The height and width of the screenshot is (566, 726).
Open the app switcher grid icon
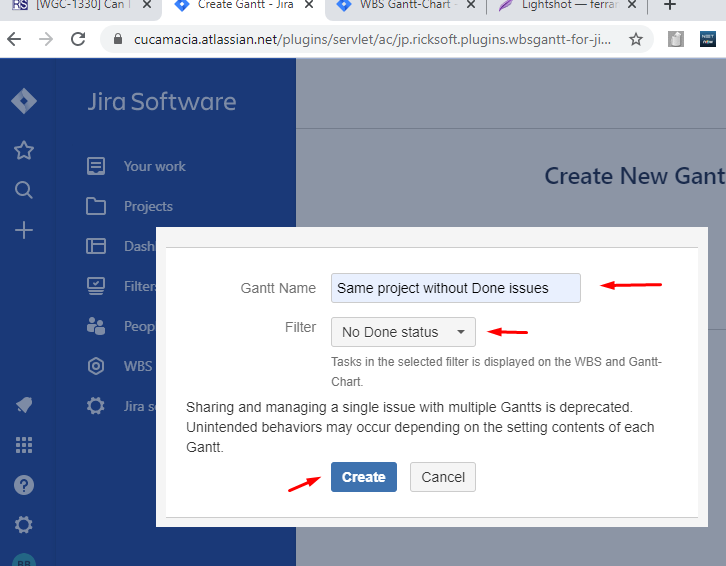click(x=24, y=445)
